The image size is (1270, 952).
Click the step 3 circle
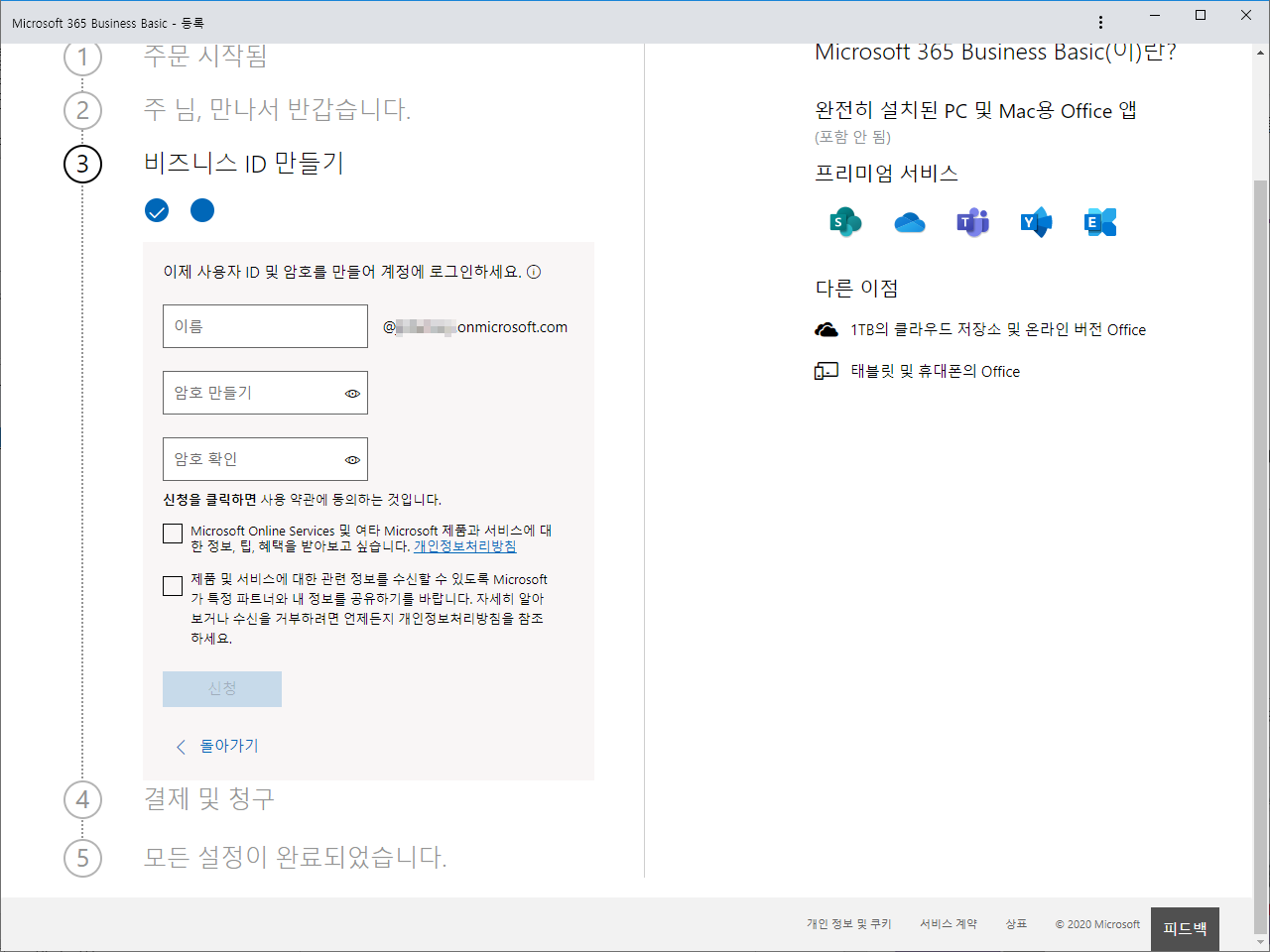click(83, 164)
